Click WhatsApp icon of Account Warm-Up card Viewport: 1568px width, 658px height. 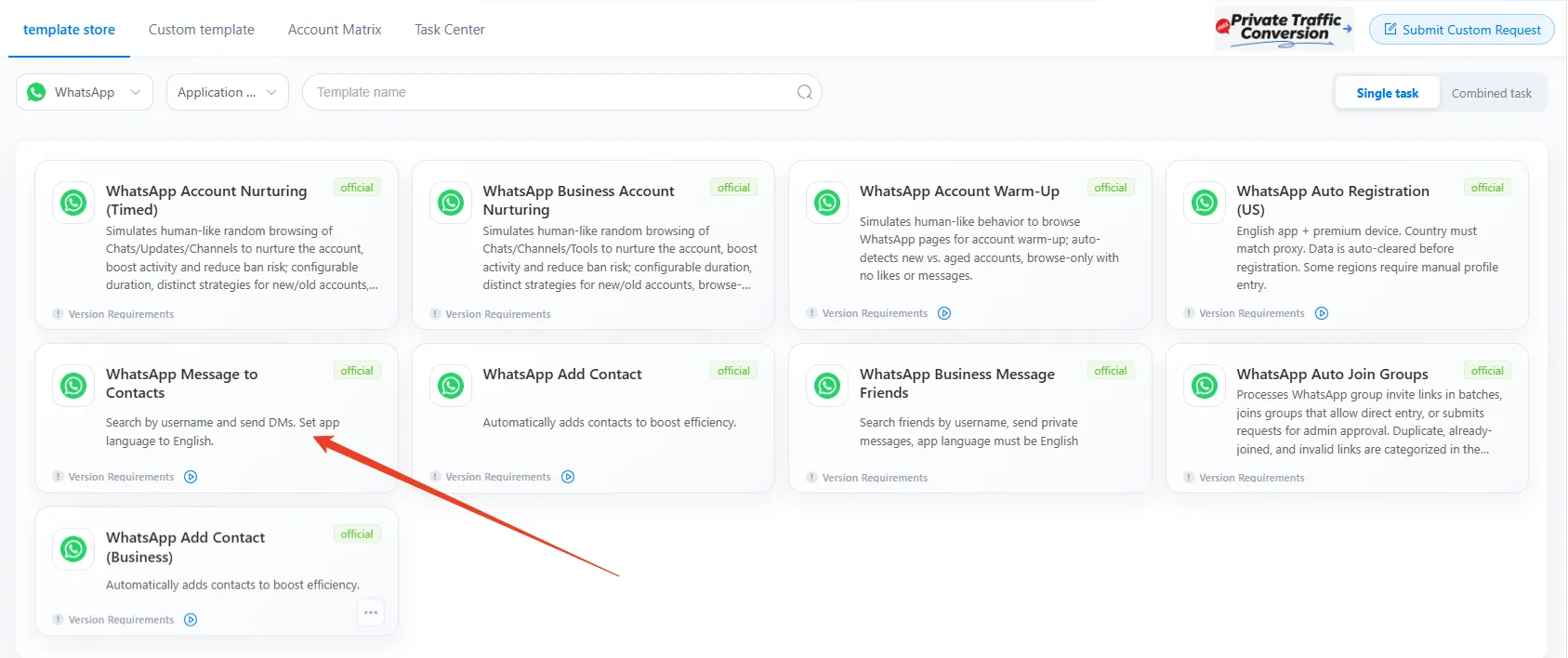(x=827, y=202)
